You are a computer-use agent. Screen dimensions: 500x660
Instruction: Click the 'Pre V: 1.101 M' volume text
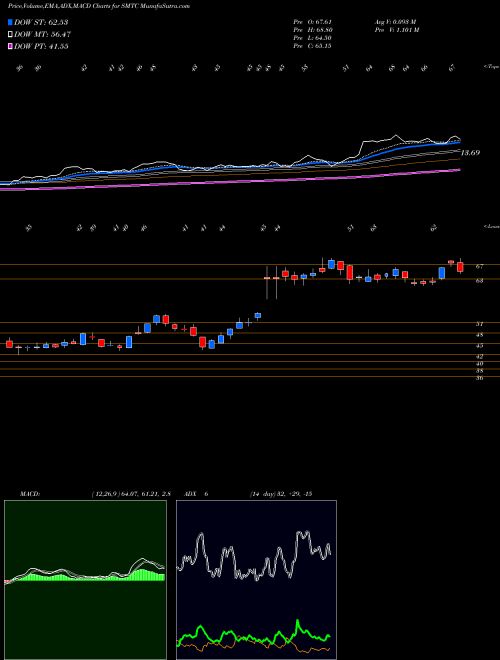396,30
